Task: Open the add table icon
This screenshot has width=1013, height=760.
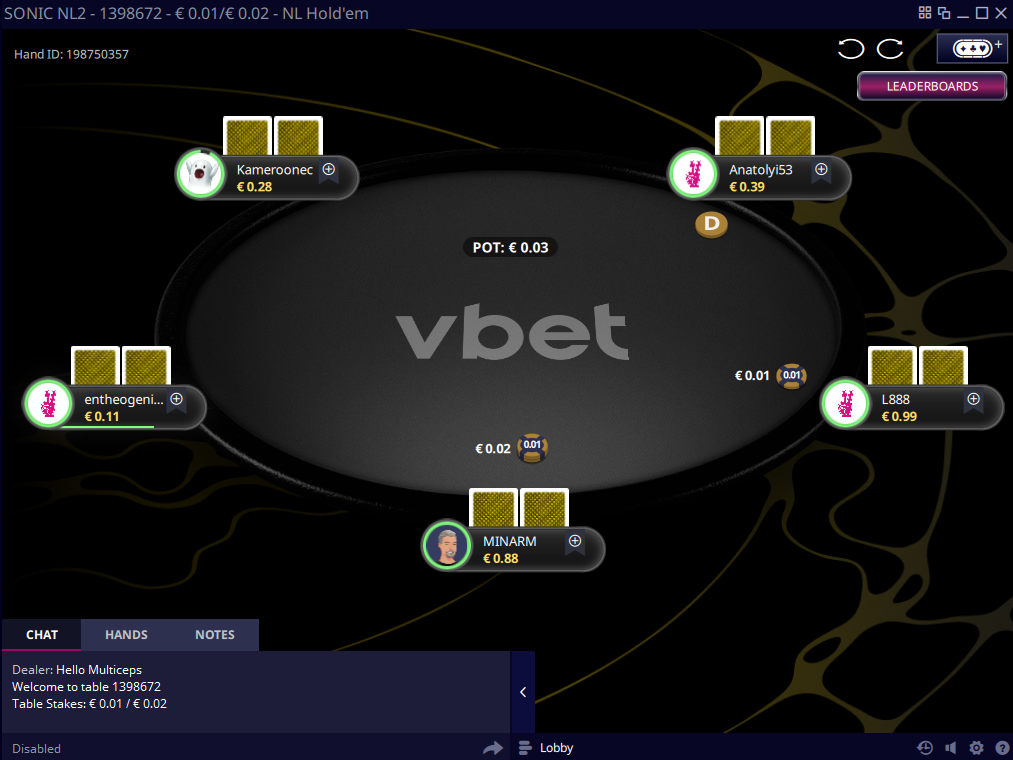Action: tap(972, 48)
